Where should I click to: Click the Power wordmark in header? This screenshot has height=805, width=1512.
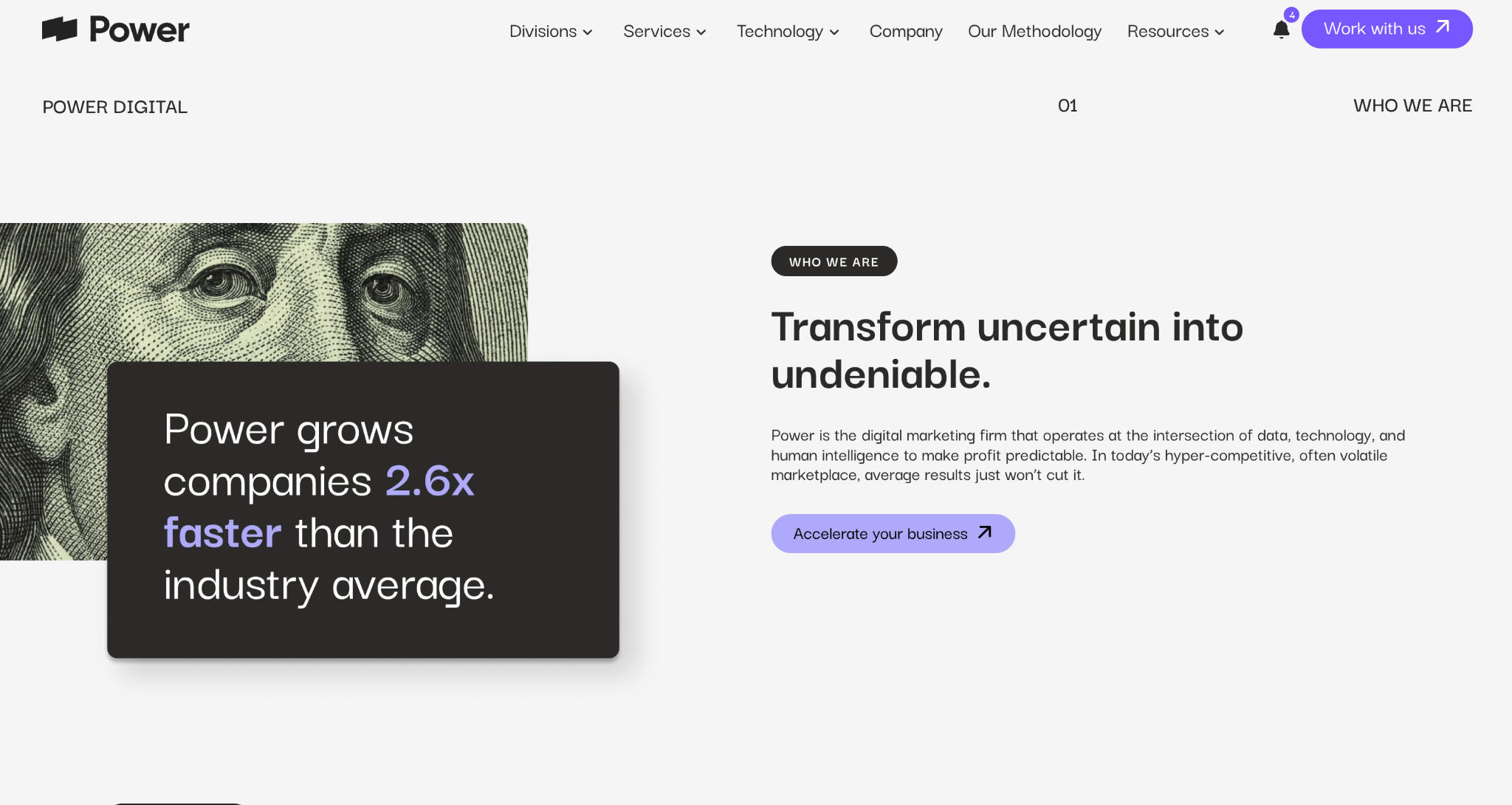pos(140,30)
